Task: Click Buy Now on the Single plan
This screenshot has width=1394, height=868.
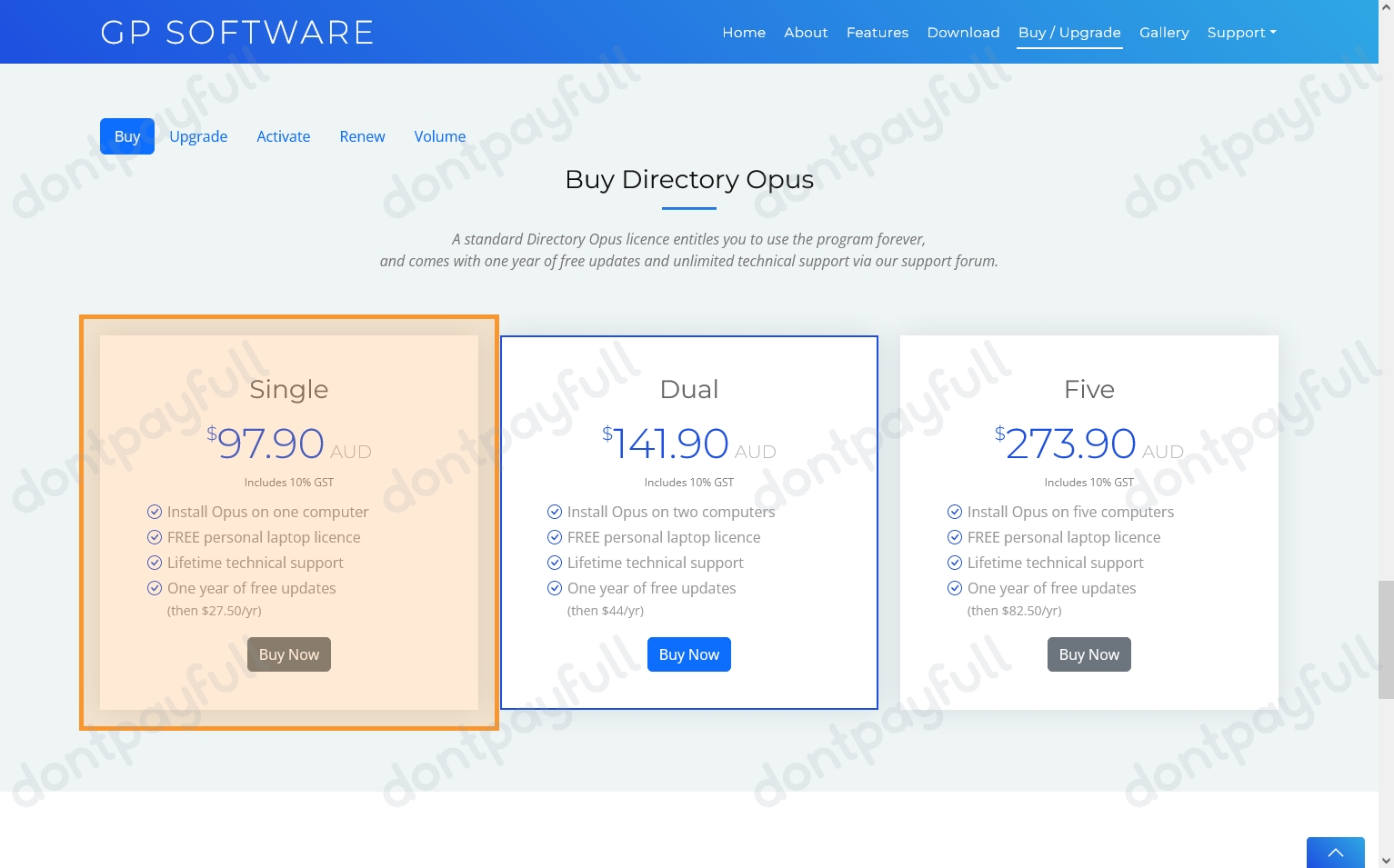Action: click(288, 654)
